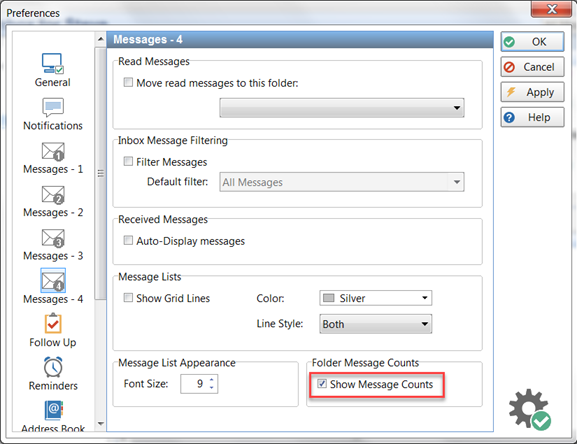Open the Reminders alarm clock icon

click(53, 367)
